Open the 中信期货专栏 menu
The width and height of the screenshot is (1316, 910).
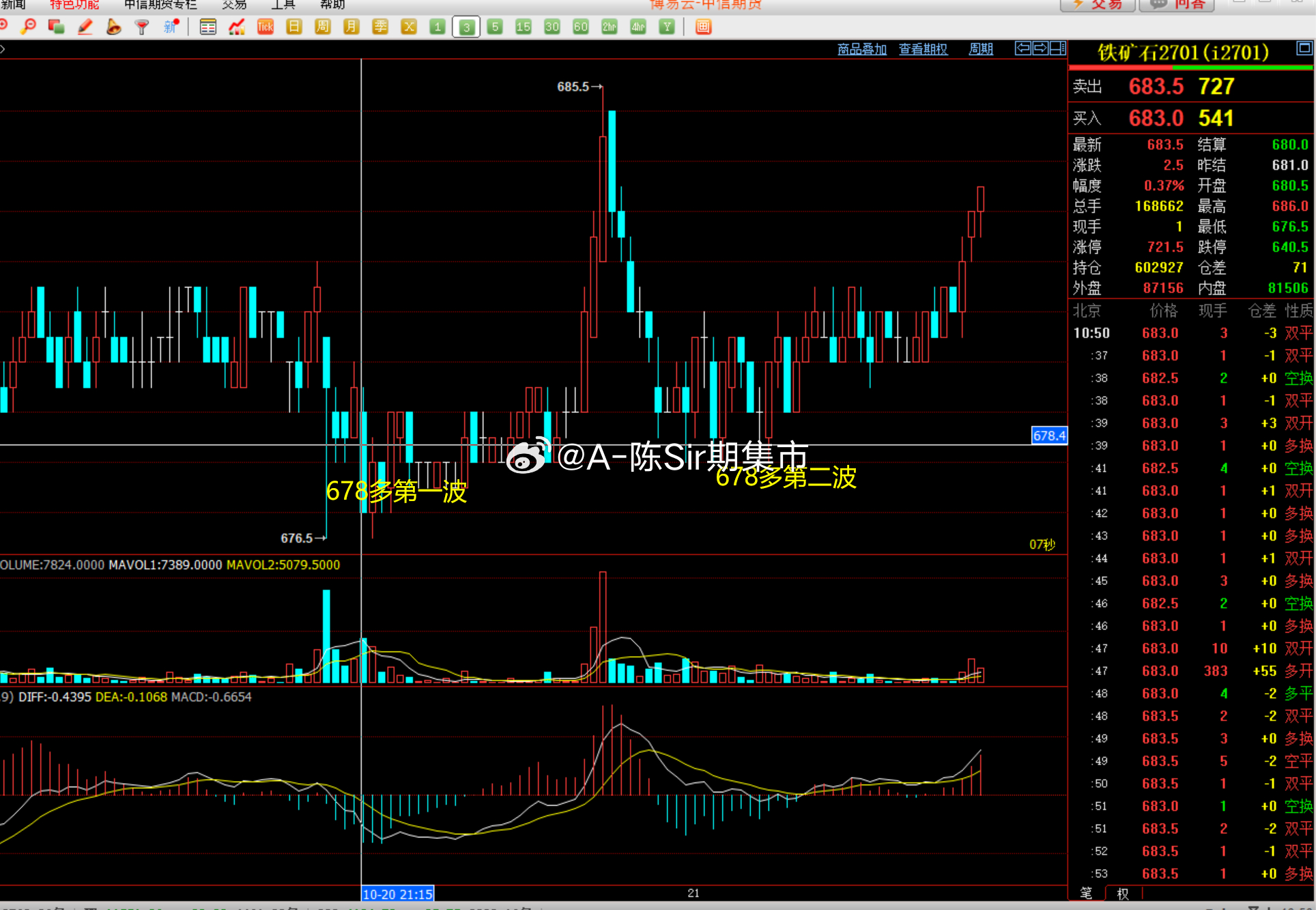160,5
